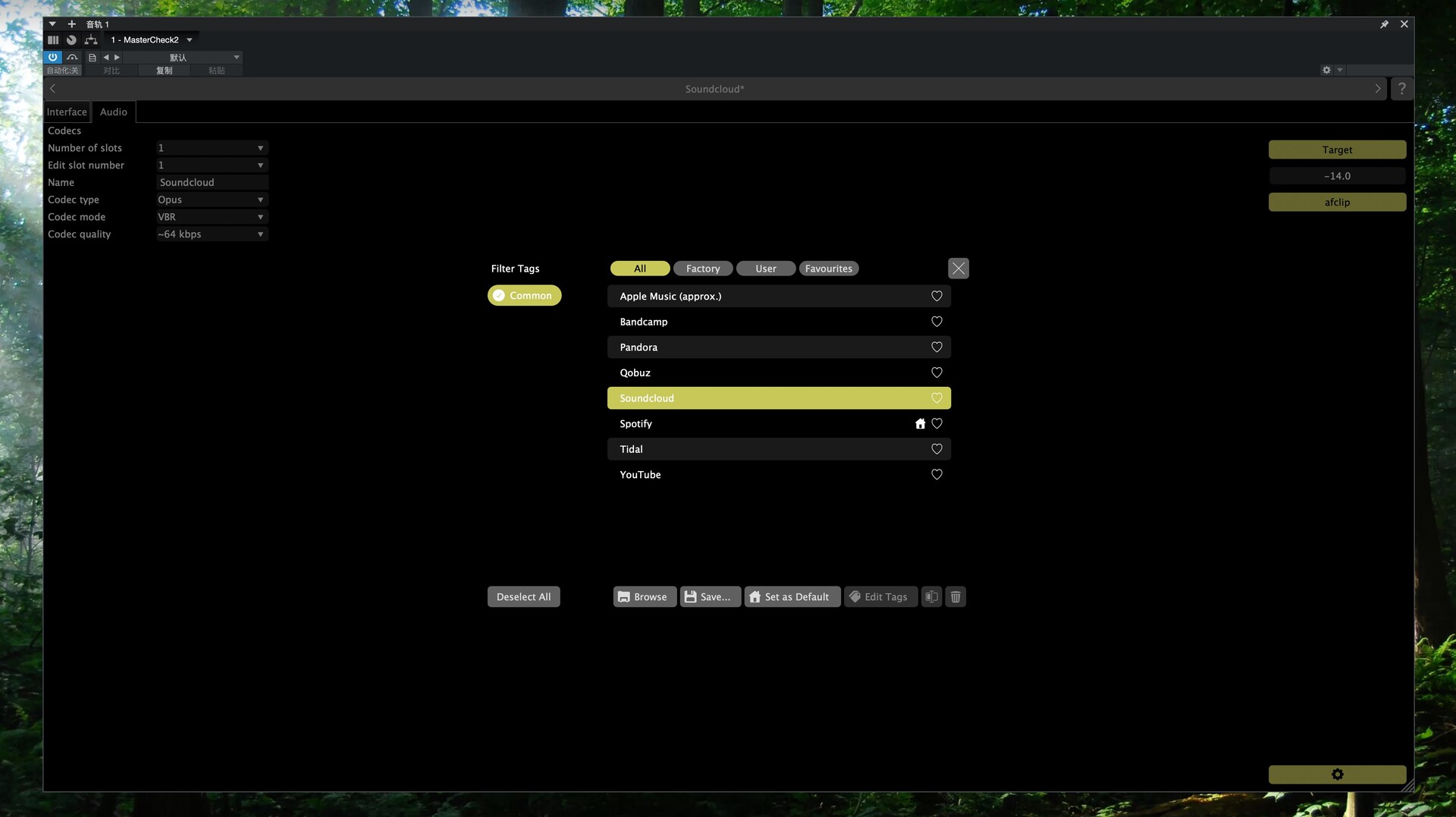Favourite the Bandcamp preset with its heart

click(937, 322)
